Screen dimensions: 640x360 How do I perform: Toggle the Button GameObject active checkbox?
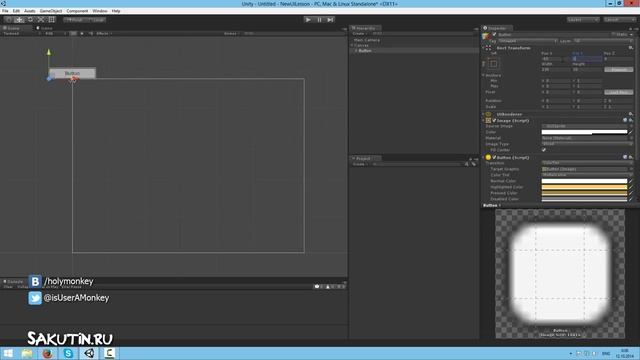pos(494,35)
